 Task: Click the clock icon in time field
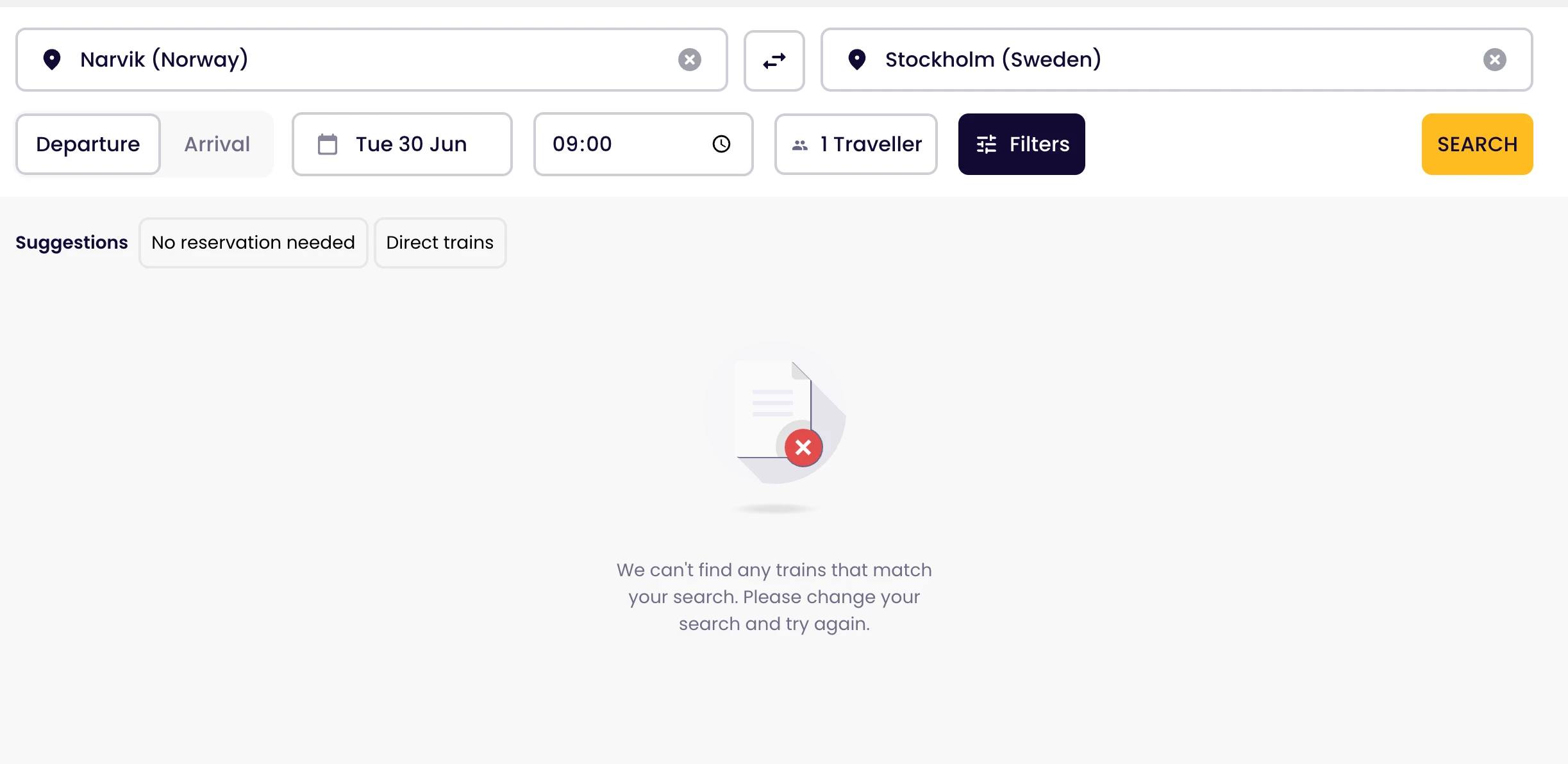click(721, 144)
